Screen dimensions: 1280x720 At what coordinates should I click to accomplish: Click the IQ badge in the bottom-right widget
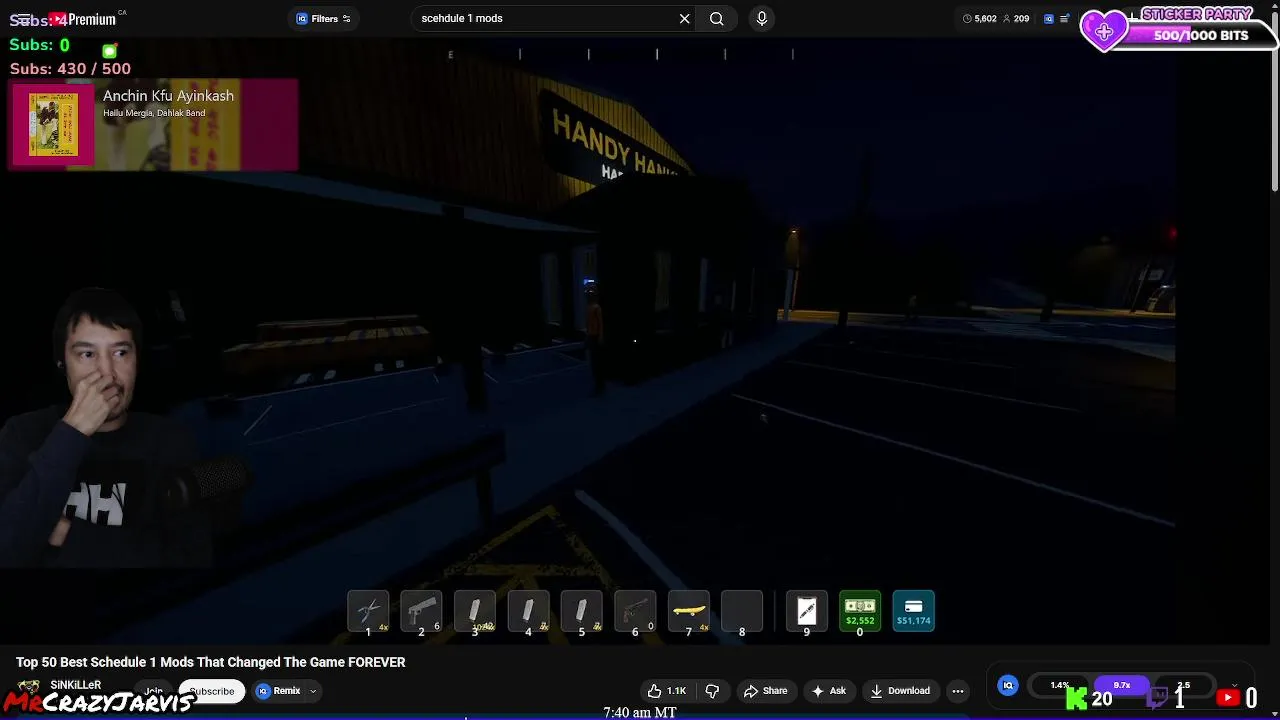[1008, 685]
